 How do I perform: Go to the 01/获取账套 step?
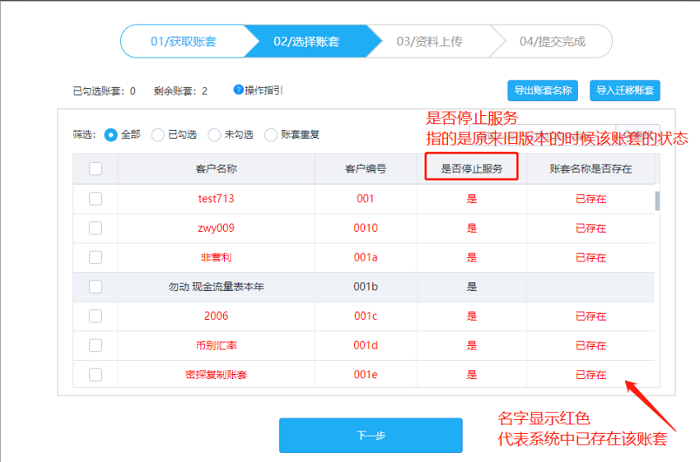point(183,42)
